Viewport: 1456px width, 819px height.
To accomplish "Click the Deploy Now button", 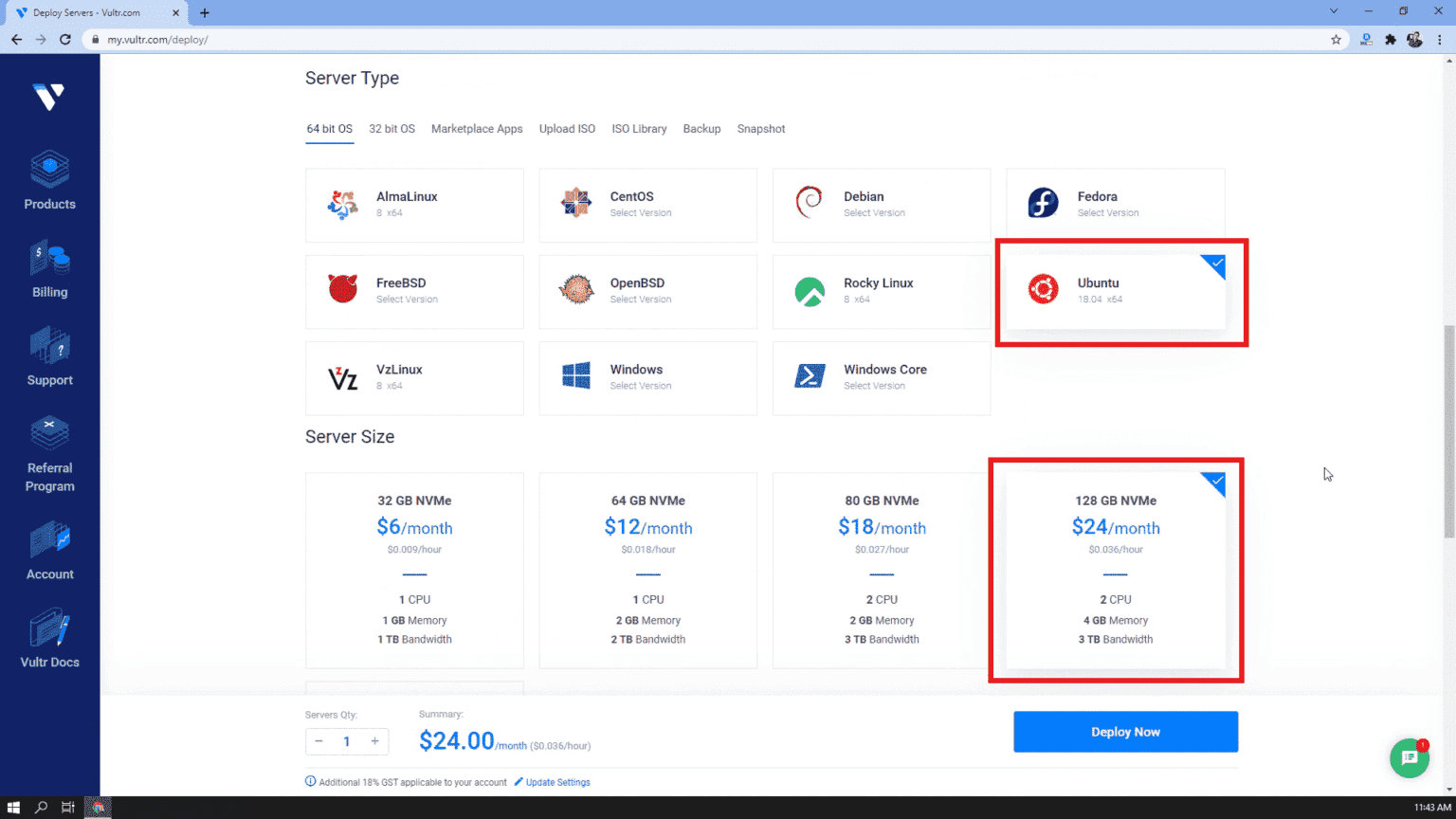I will click(1125, 731).
